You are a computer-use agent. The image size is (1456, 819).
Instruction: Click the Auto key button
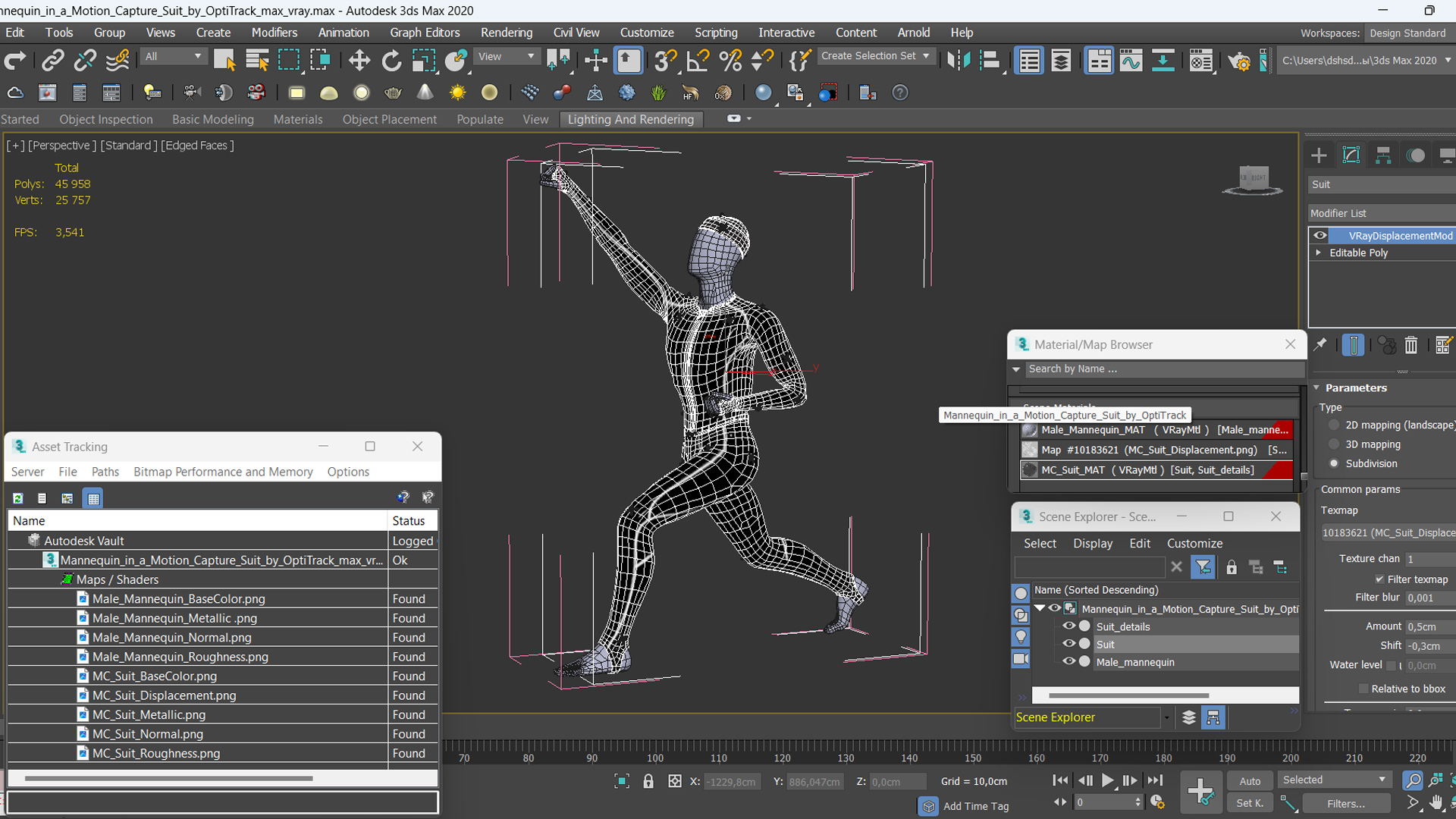tap(1250, 781)
